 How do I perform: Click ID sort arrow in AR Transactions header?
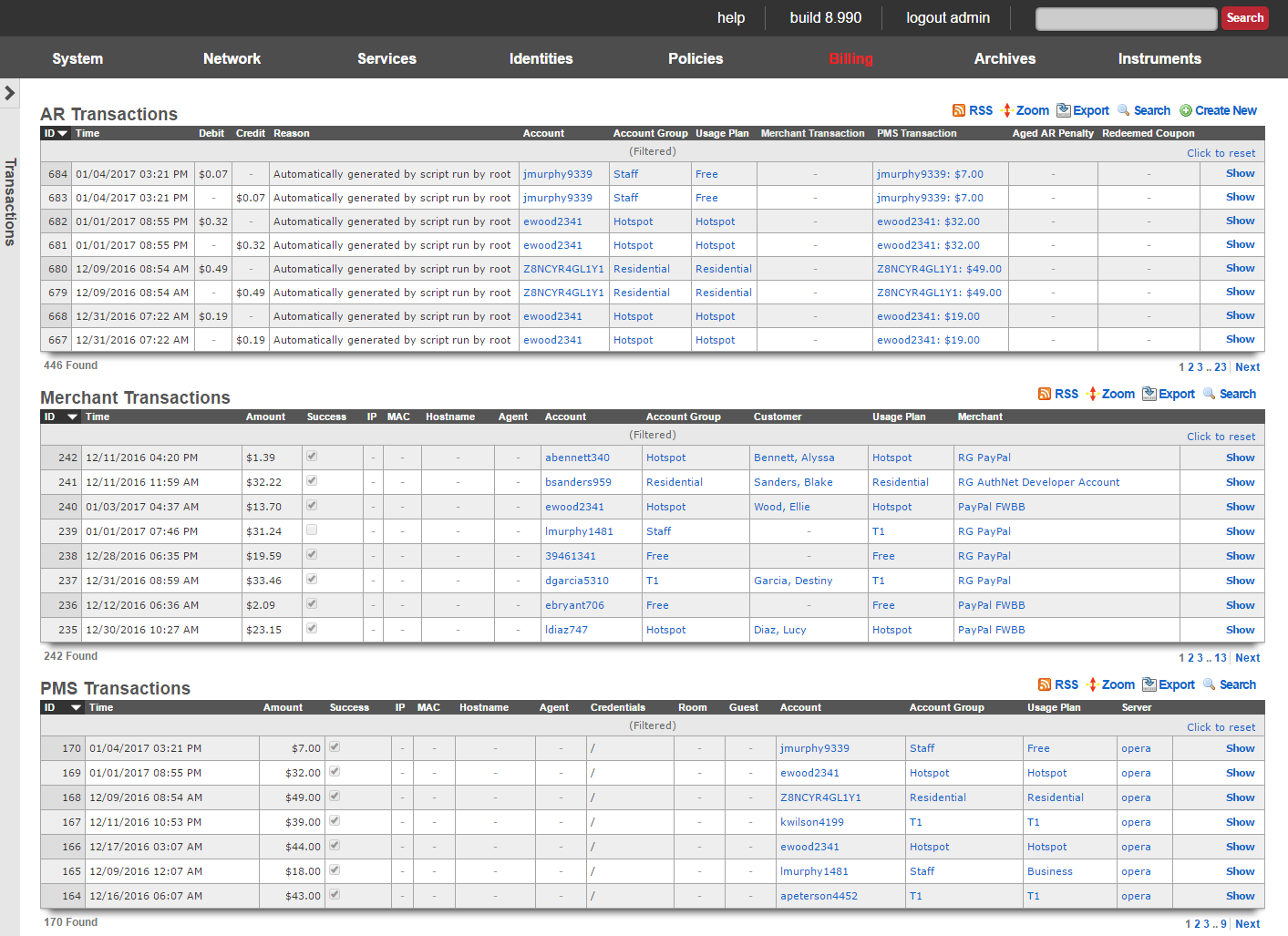[x=63, y=134]
